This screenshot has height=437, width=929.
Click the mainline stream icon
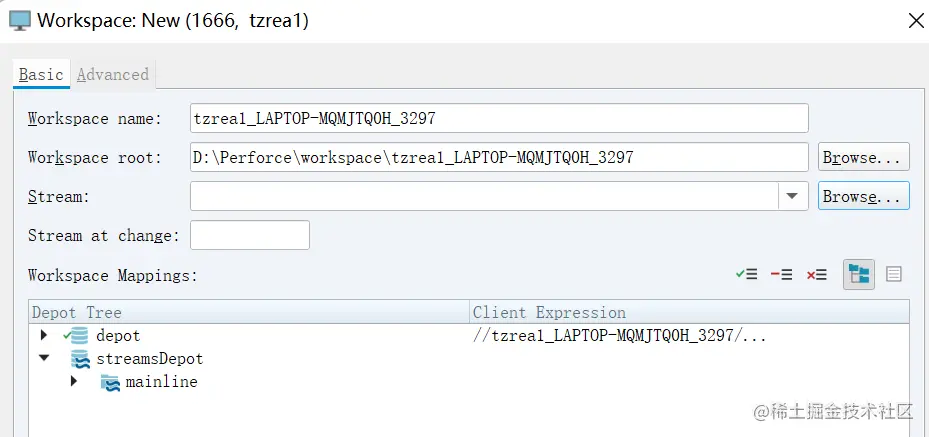pos(110,382)
